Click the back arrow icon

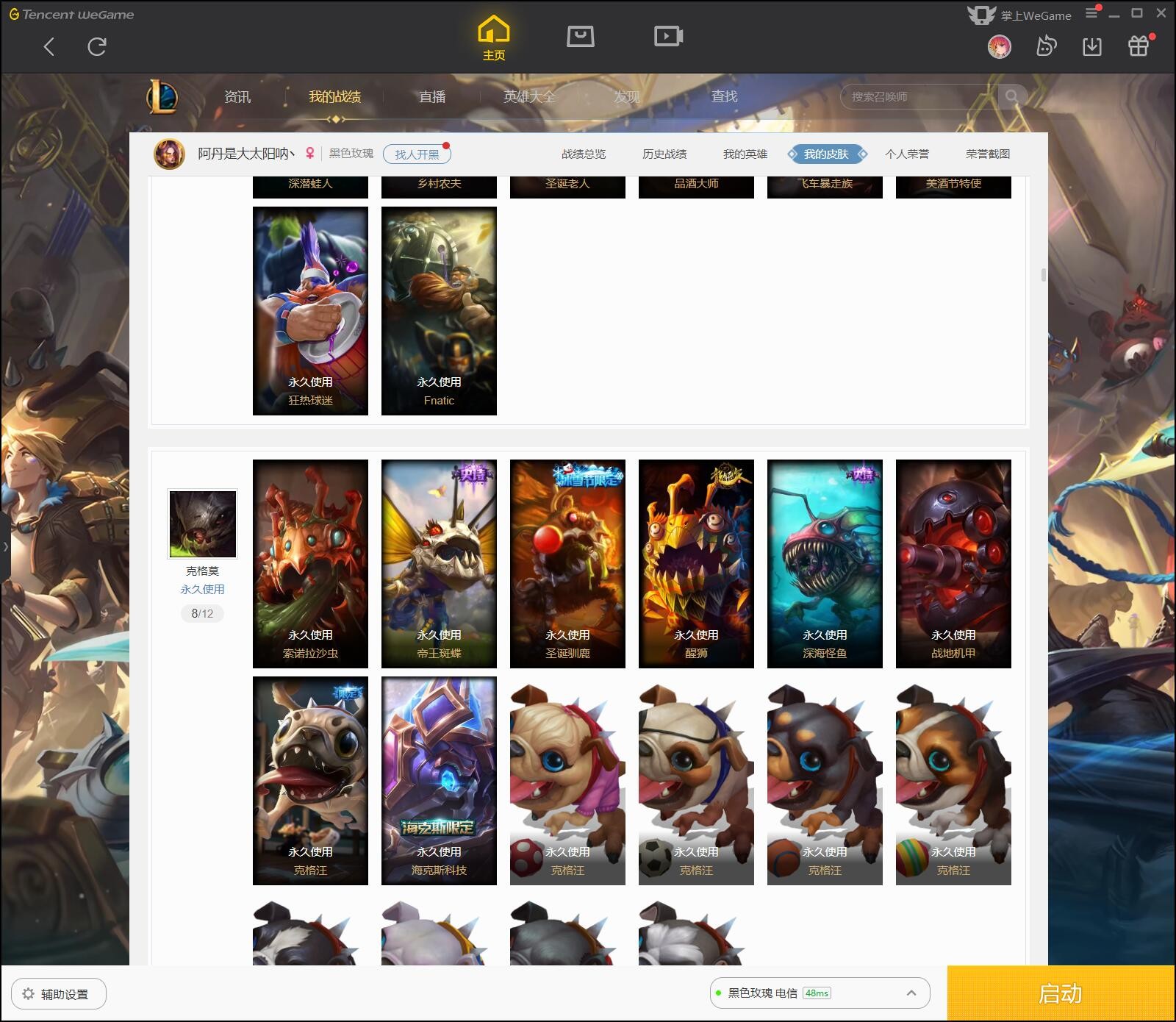[x=49, y=47]
